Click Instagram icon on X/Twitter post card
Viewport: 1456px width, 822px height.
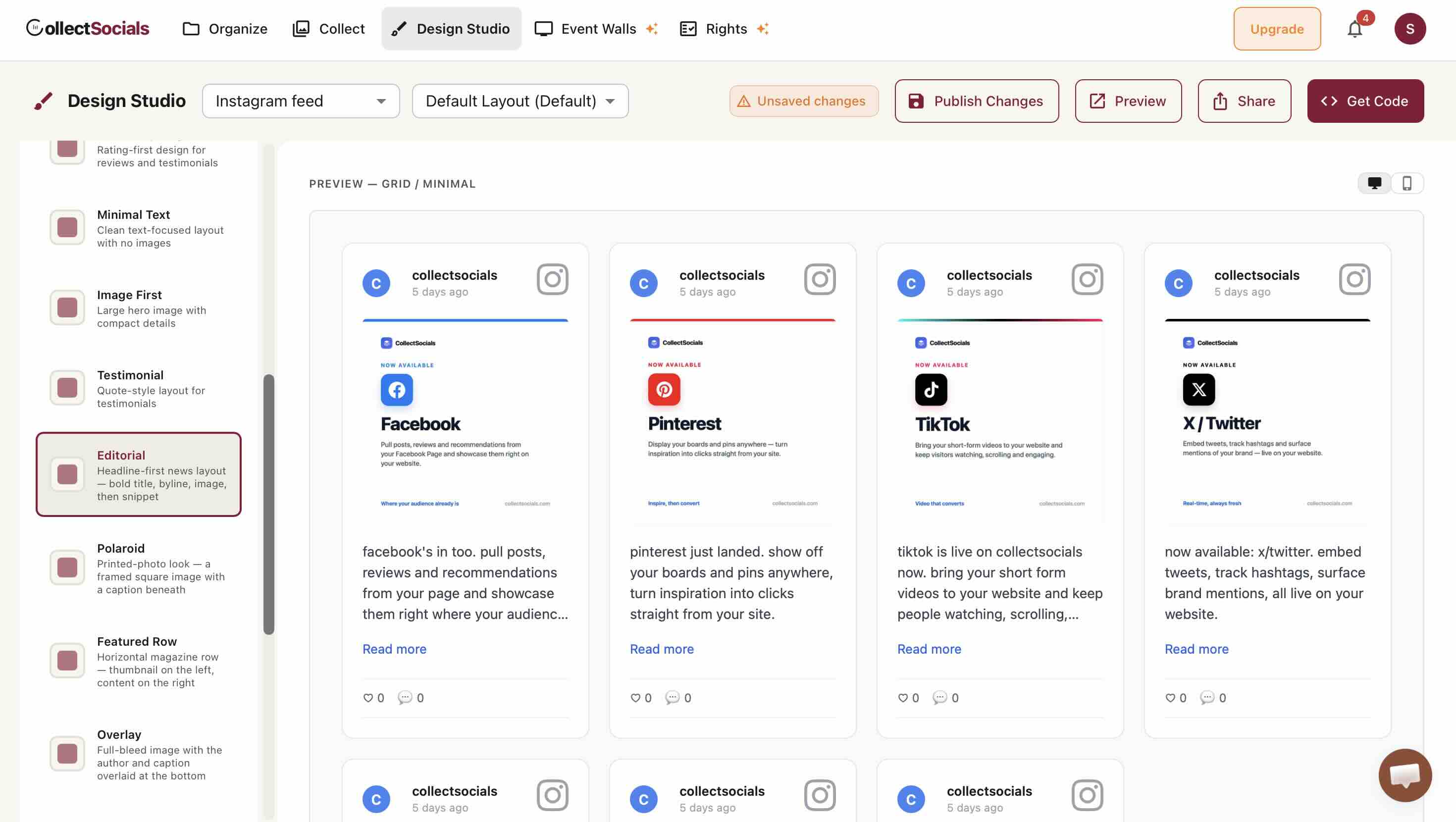point(1354,279)
